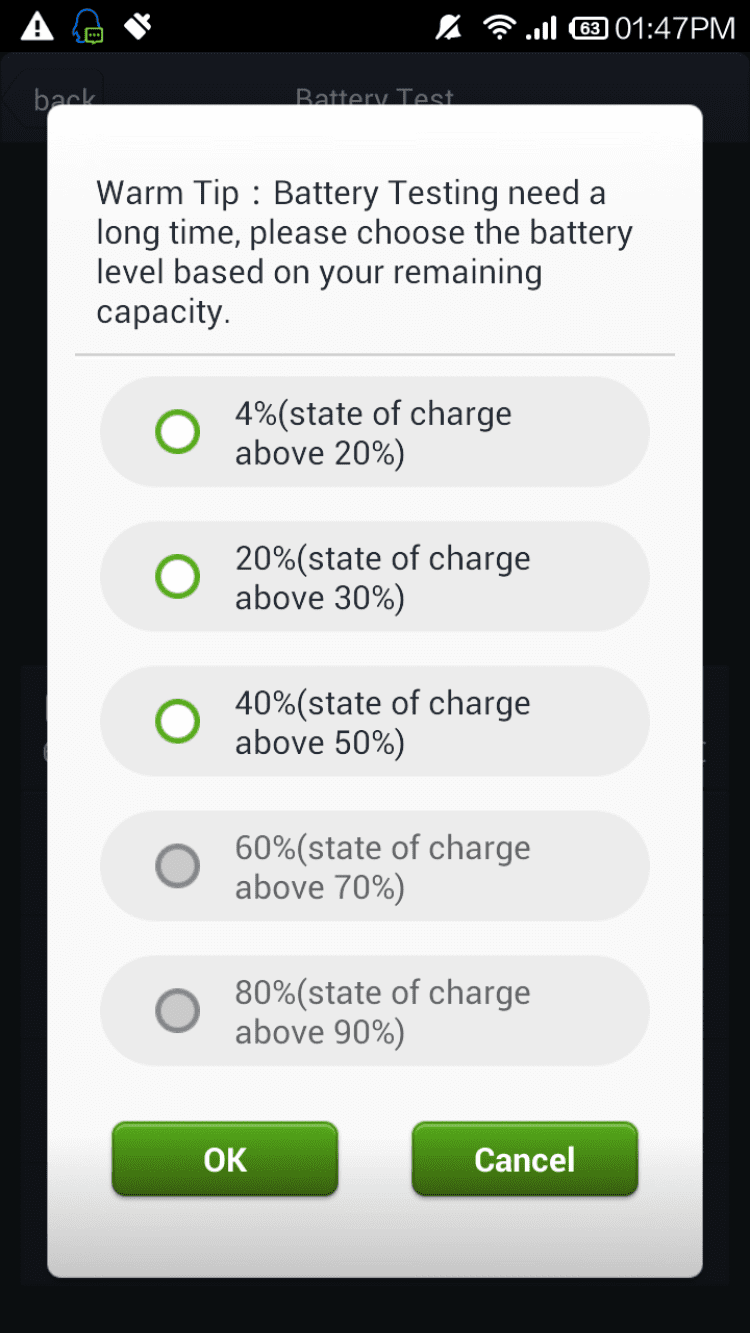The image size is (750, 1333).
Task: Tap the silent mode bell icon
Action: [449, 28]
